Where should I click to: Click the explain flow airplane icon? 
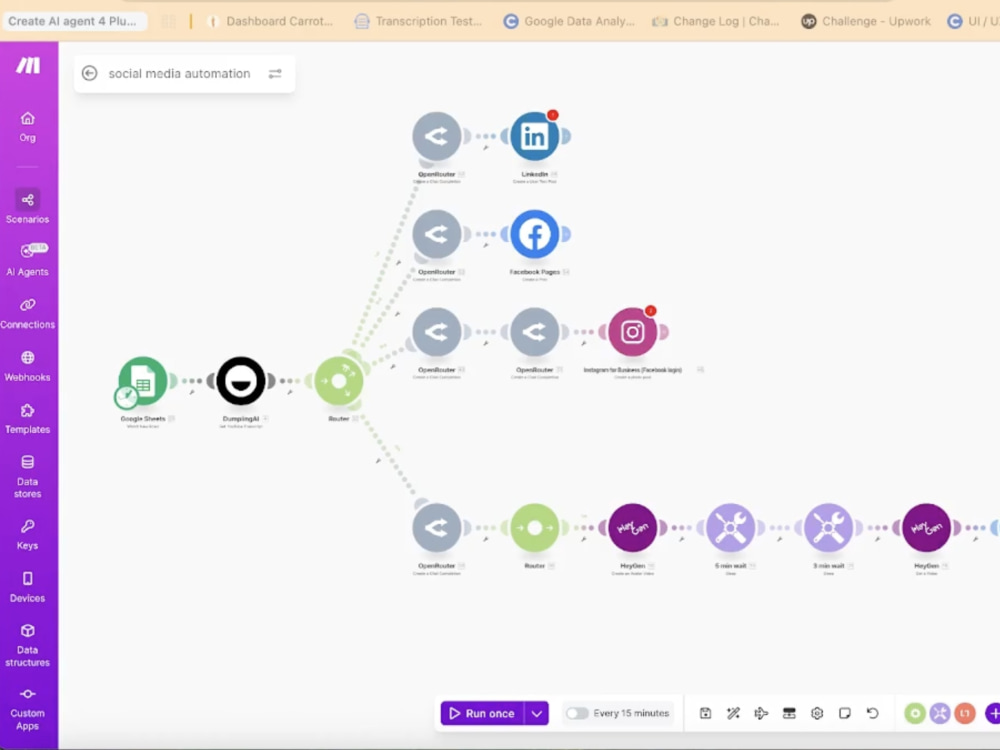click(761, 713)
